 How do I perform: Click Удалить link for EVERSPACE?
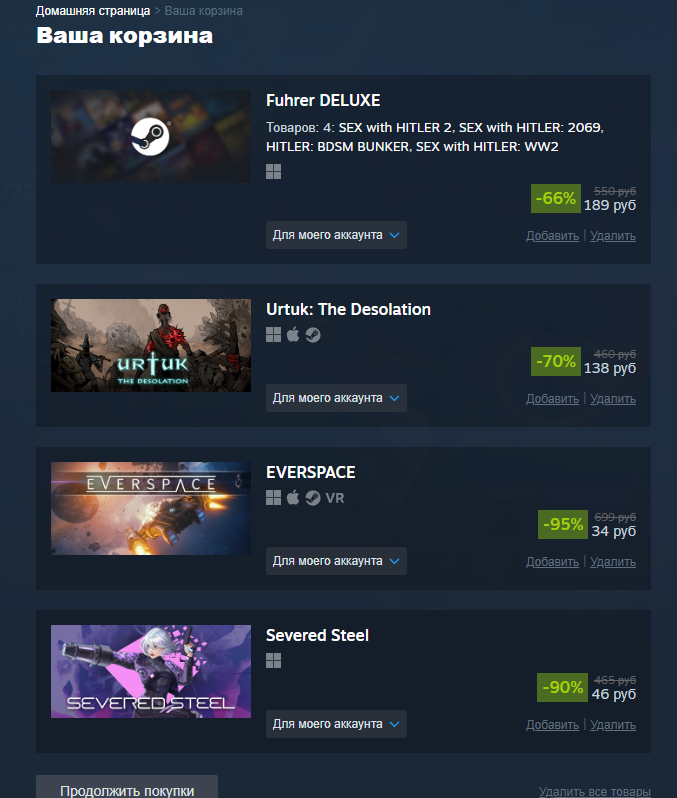pyautogui.click(x=613, y=562)
